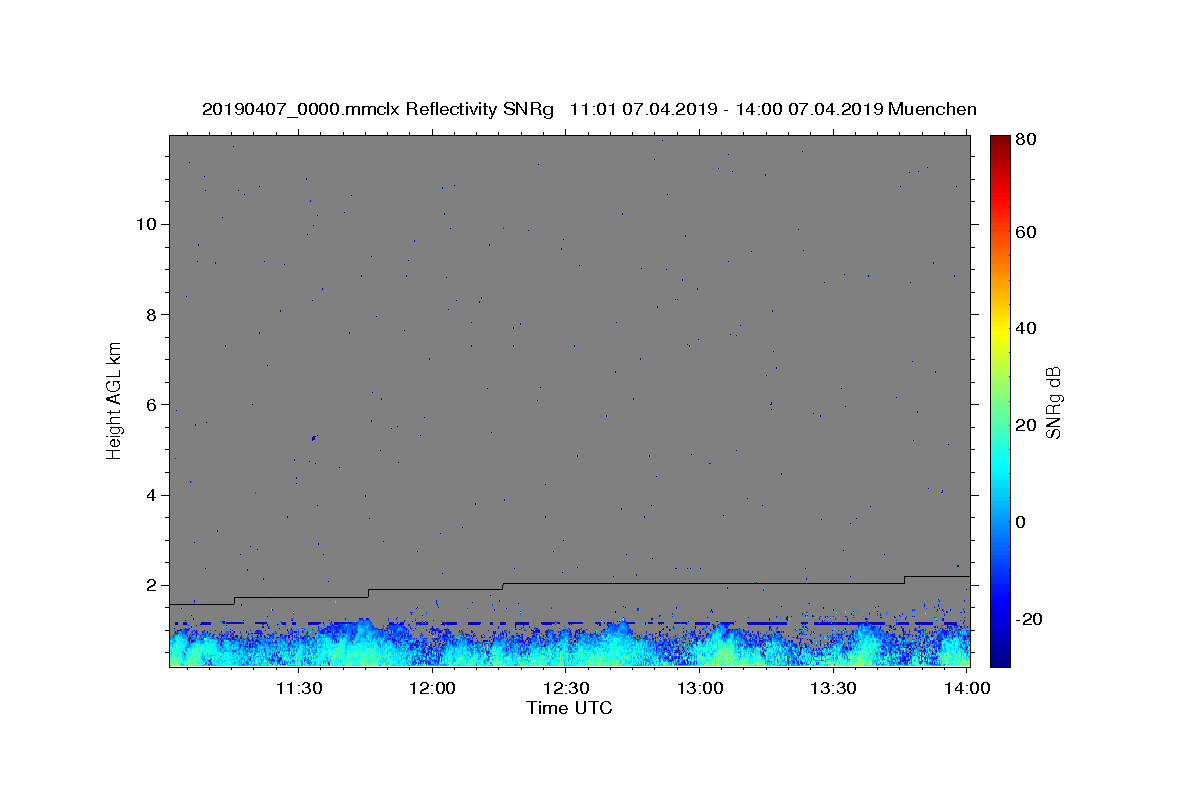Screen dimensions: 1200x800
Task: Click the height axis label 6
Action: (152, 404)
